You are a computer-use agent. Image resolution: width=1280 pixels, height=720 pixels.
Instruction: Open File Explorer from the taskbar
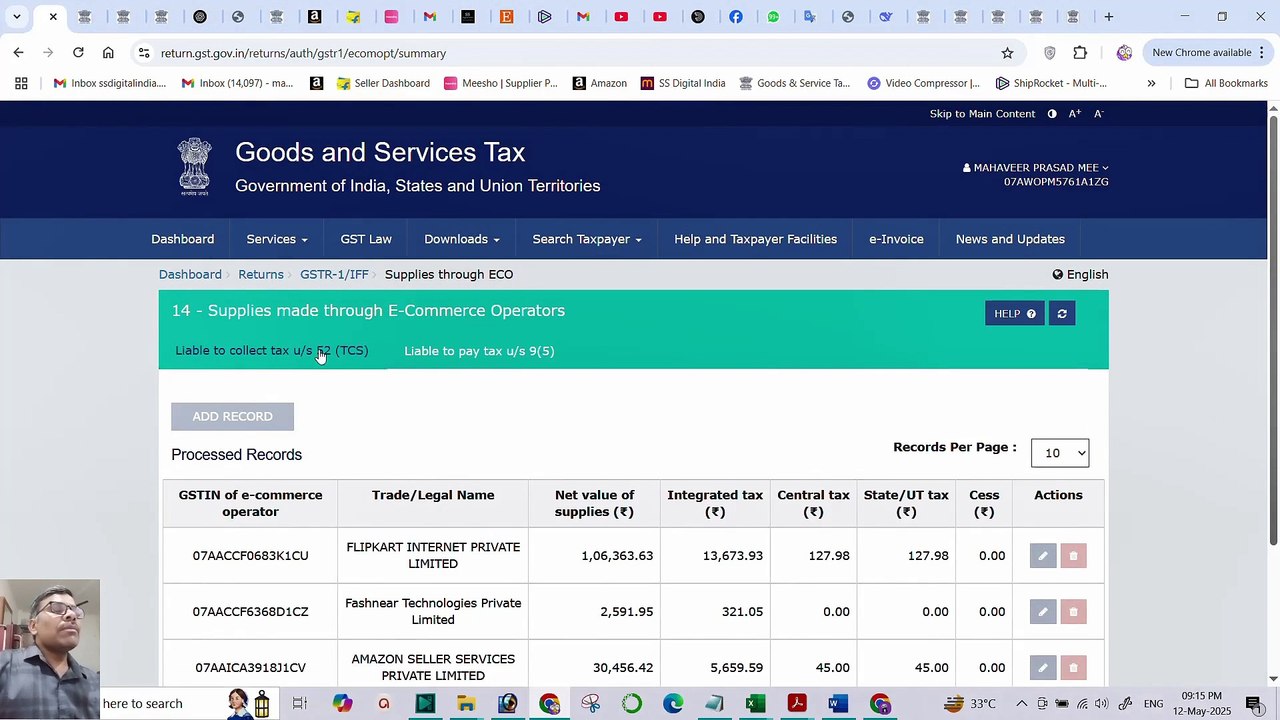tap(466, 704)
